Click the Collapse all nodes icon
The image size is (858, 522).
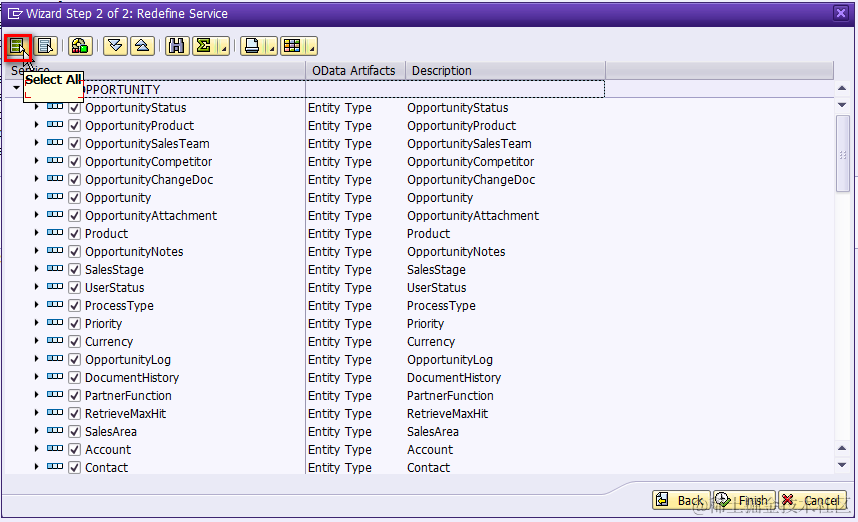click(142, 47)
